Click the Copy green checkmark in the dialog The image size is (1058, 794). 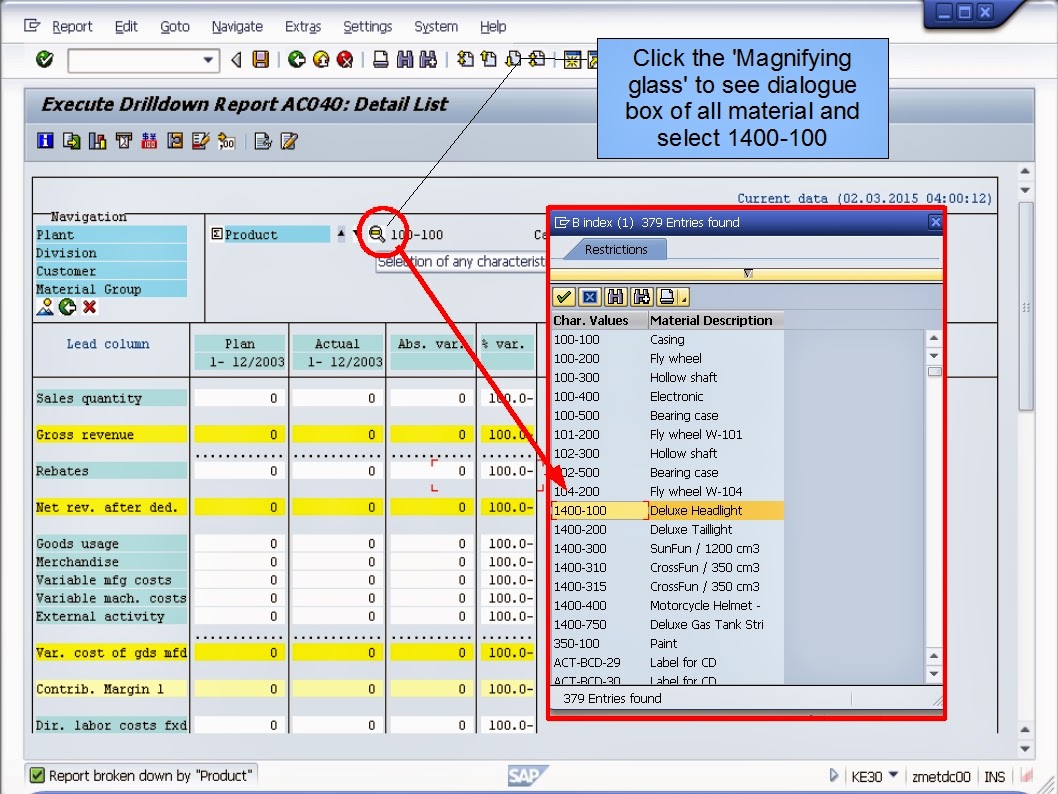coord(563,296)
